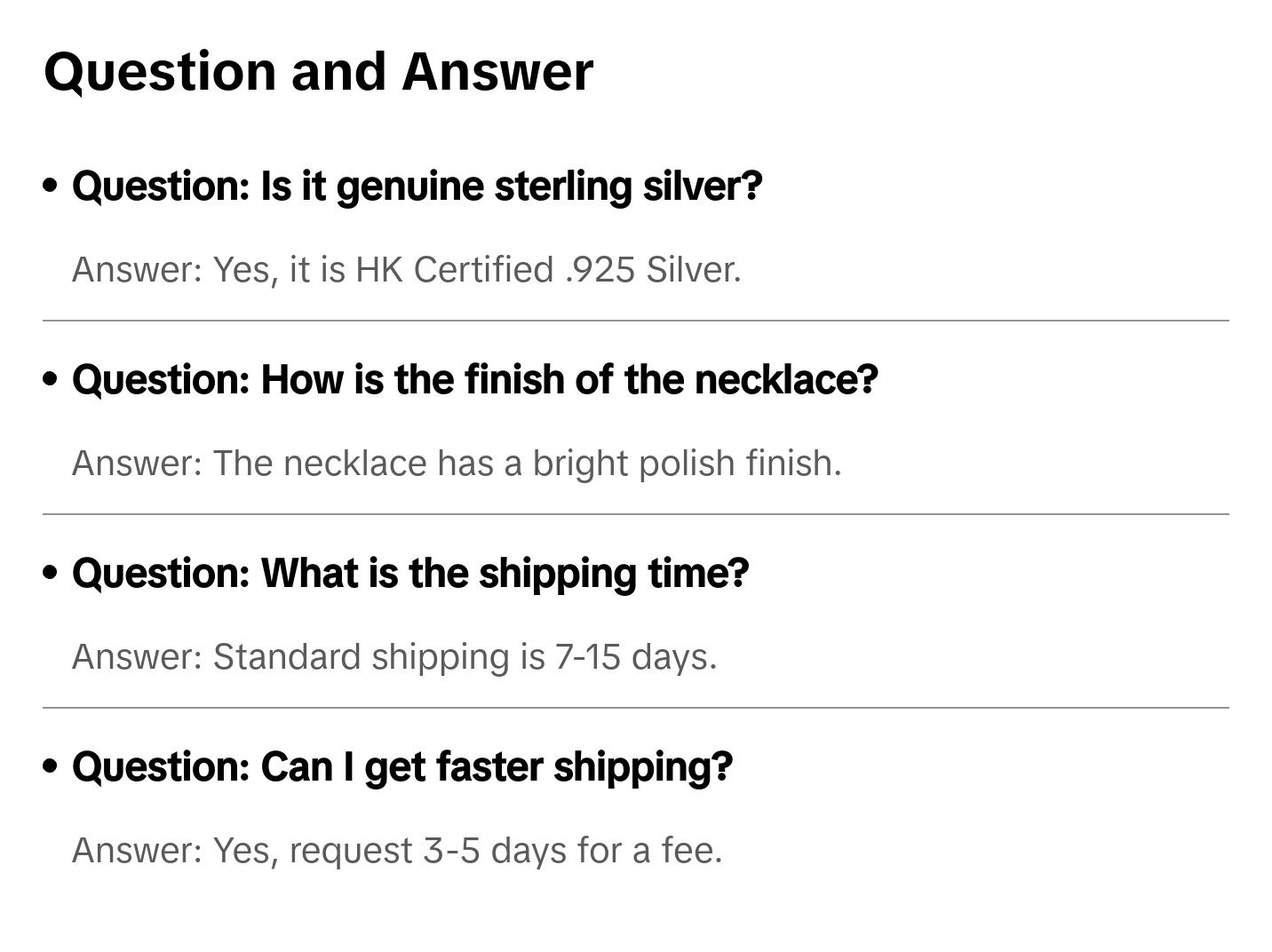Click the Standard shipping 7-15 days answer
The height and width of the screenshot is (952, 1272).
point(394,657)
